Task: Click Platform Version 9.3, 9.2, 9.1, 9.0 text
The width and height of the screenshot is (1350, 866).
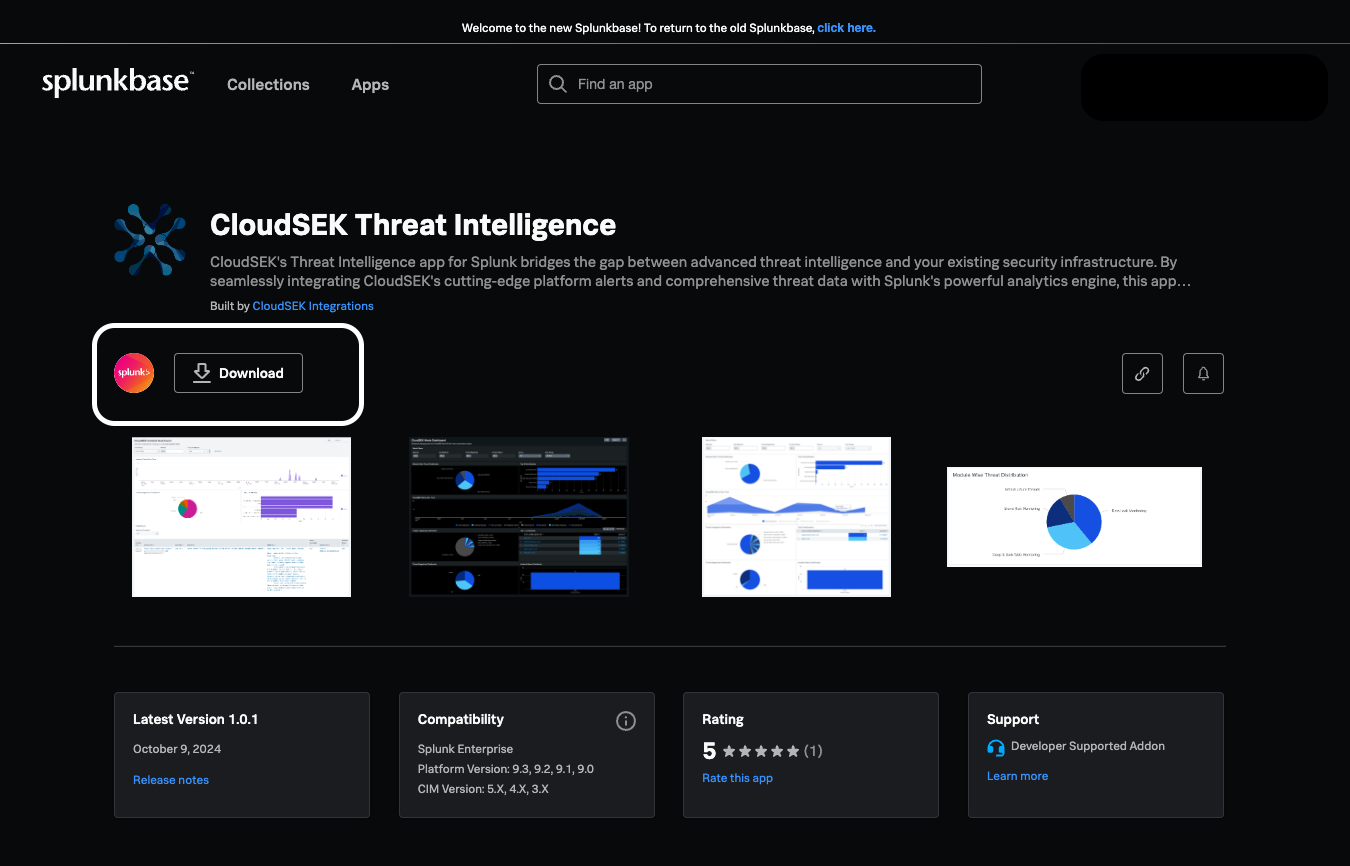Action: (x=506, y=769)
